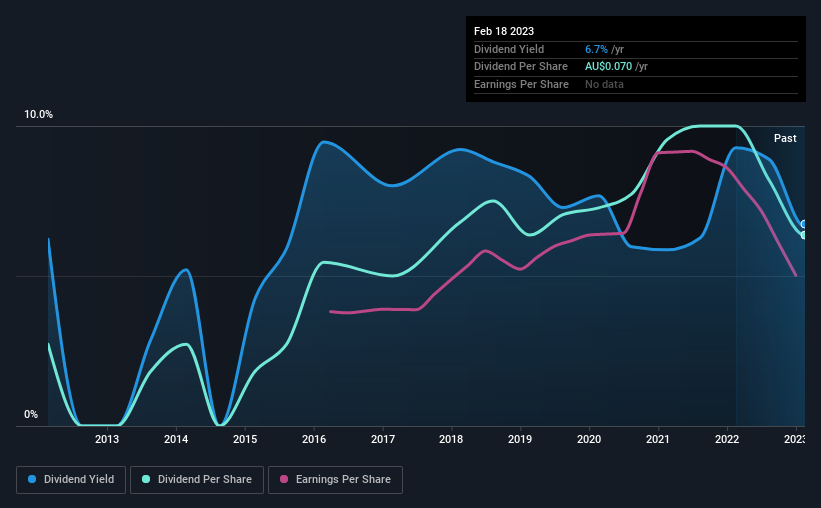Screen dimensions: 821x508
Task: Click the No data earnings value
Action: click(x=604, y=84)
